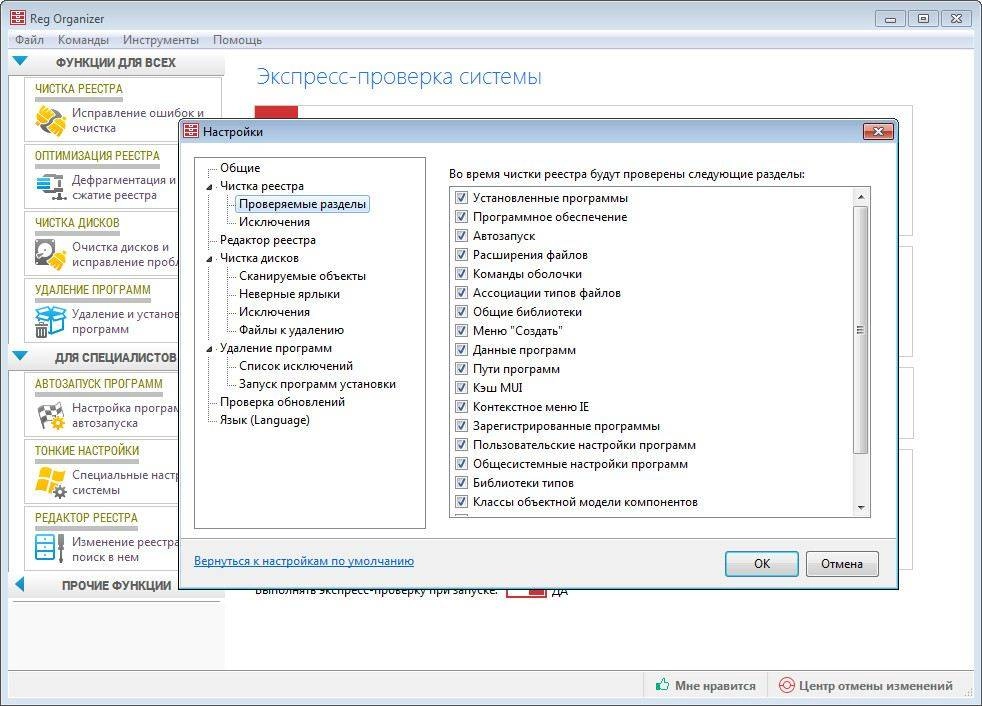This screenshot has width=982, height=706.
Task: Click the thumbs-up like icon
Action: click(662, 685)
